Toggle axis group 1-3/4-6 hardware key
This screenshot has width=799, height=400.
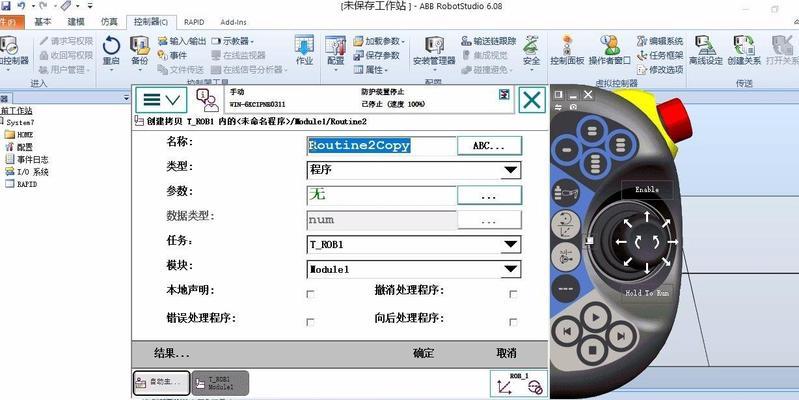[x=565, y=256]
